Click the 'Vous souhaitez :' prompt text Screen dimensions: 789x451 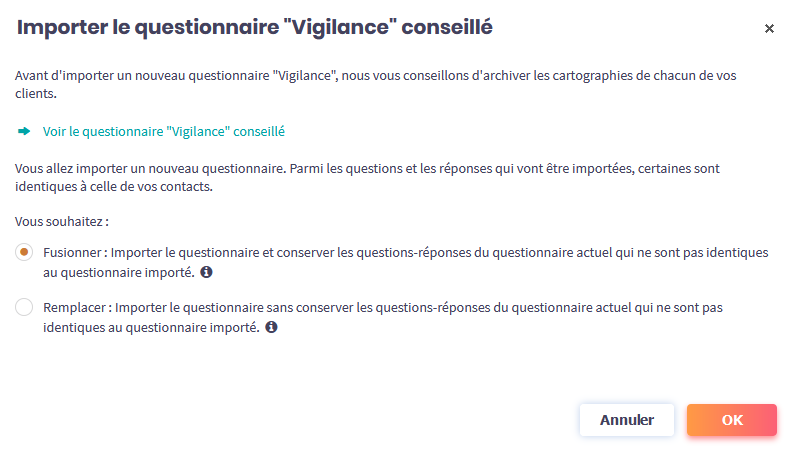(62, 218)
